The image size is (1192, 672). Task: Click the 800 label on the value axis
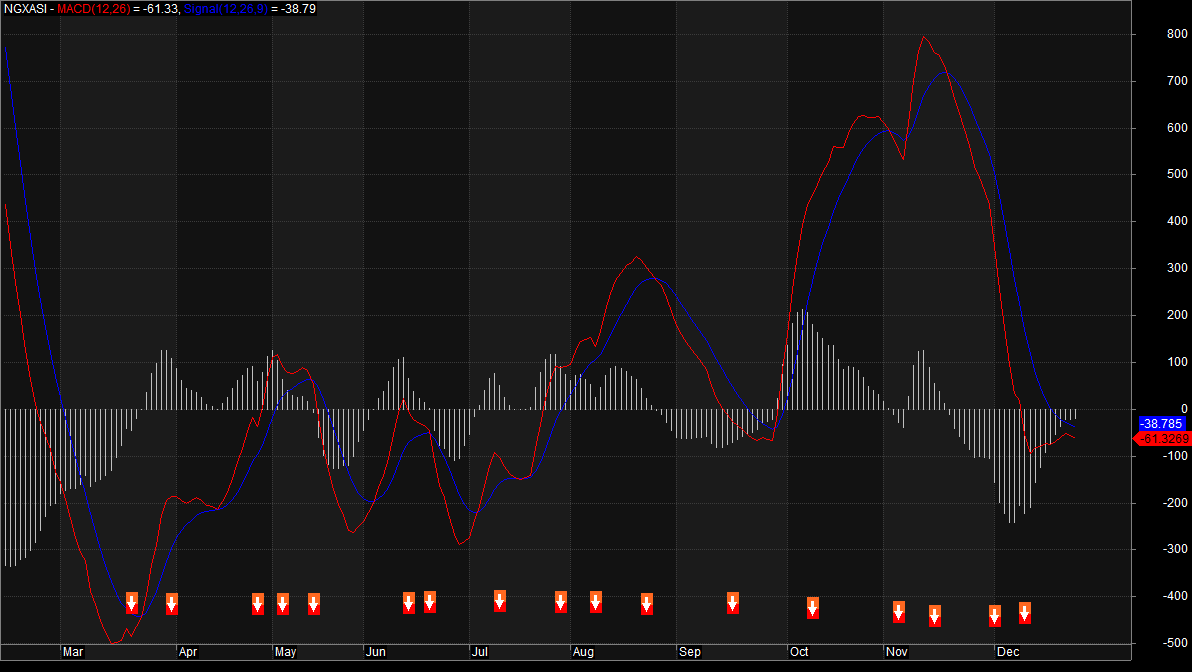pos(1177,34)
